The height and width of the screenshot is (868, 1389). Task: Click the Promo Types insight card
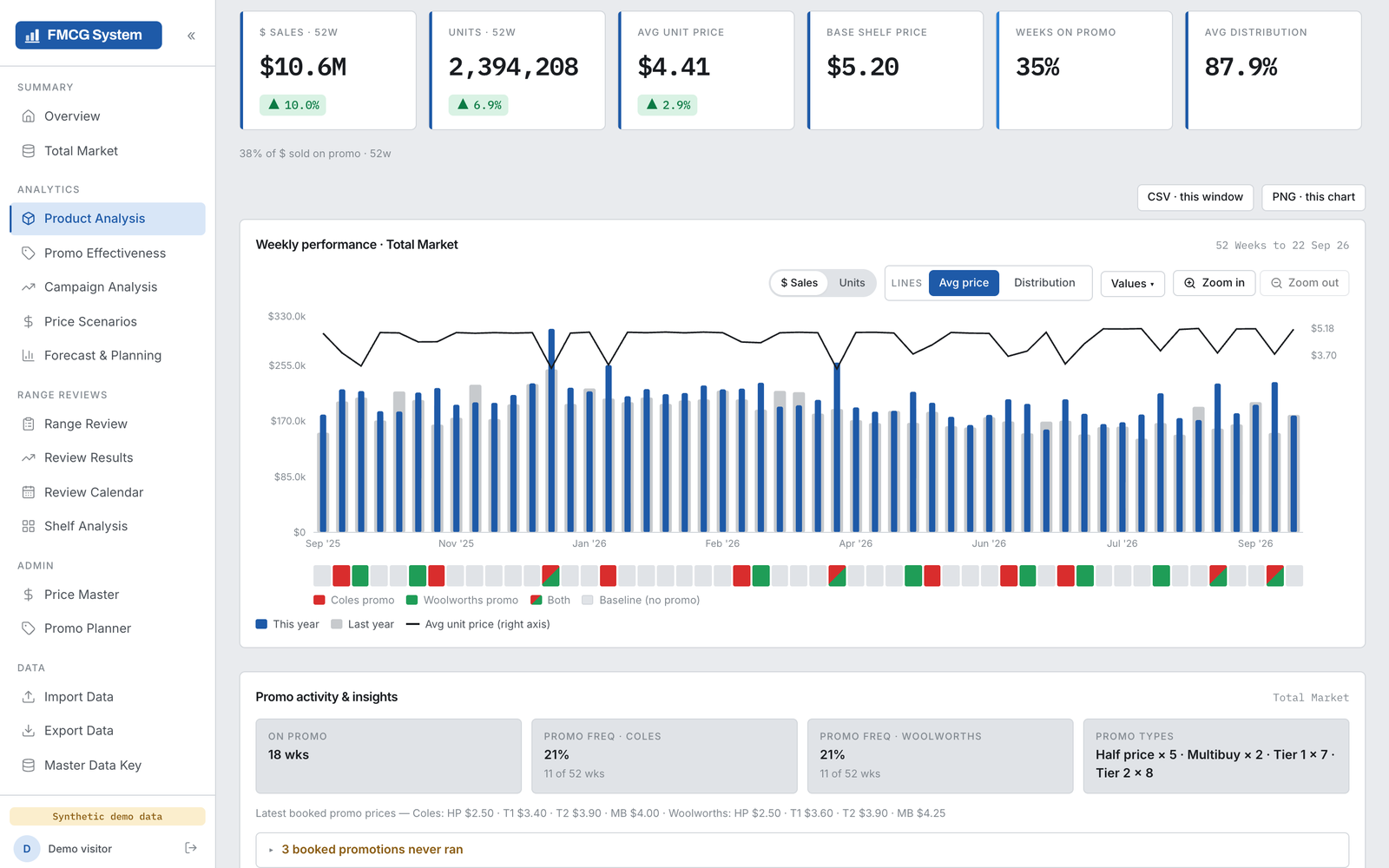1216,756
